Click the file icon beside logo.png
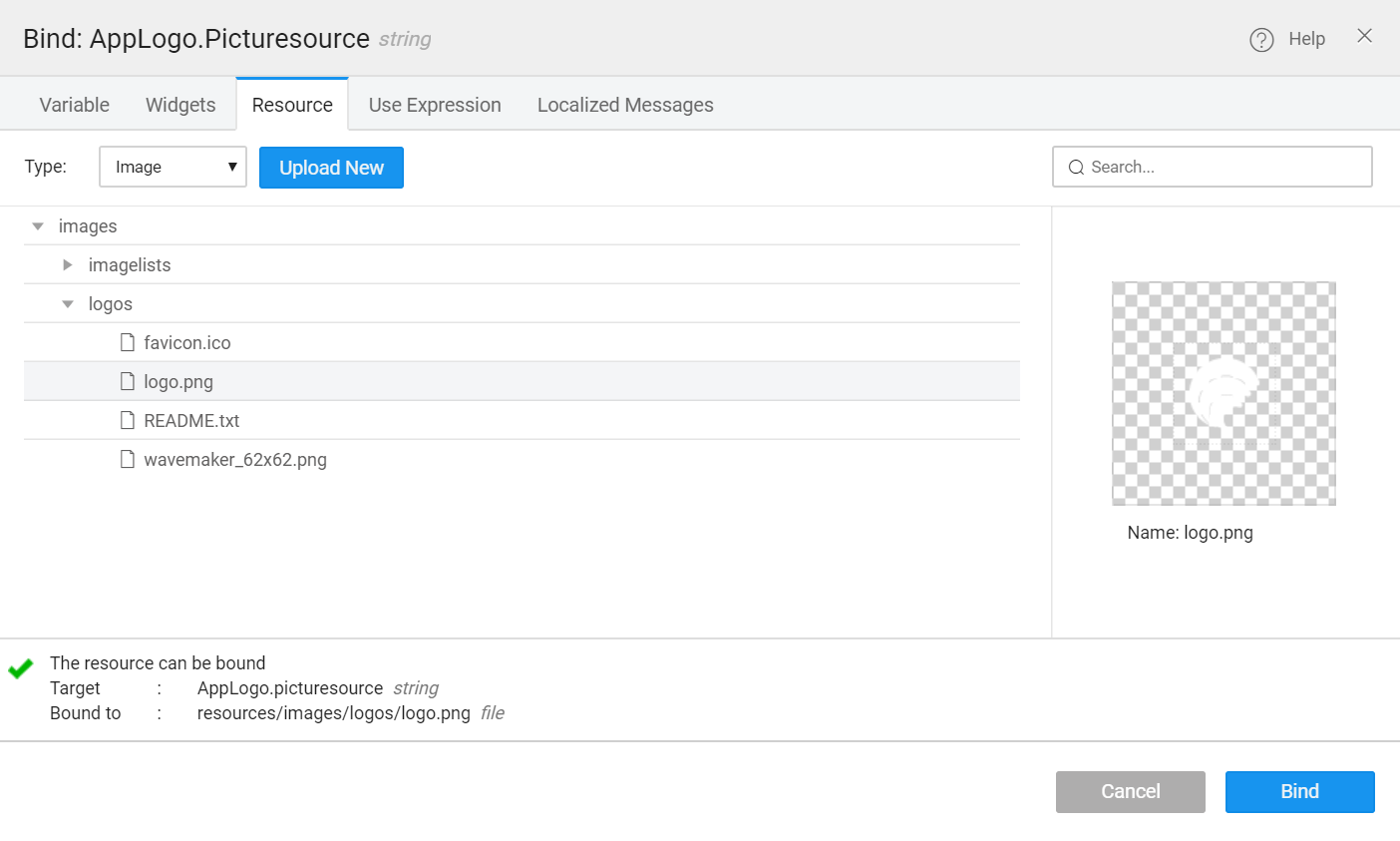Screen dimensions: 1400x841 128,380
